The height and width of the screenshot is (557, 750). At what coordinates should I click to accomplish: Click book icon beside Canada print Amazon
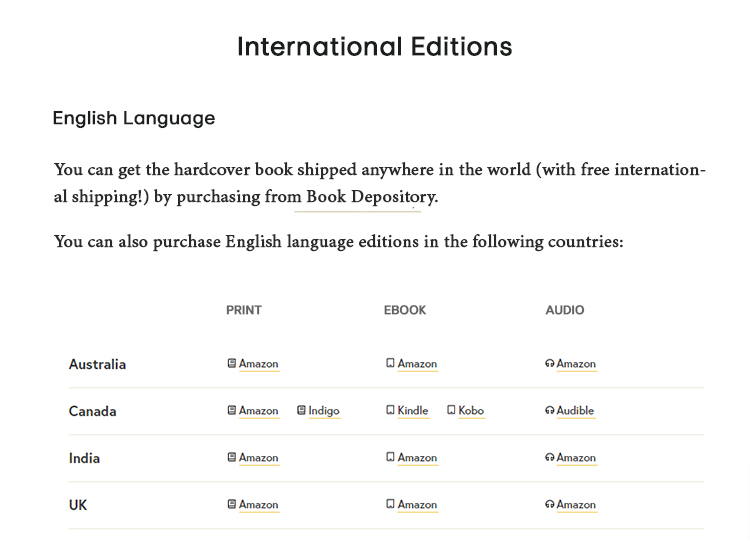coord(232,410)
